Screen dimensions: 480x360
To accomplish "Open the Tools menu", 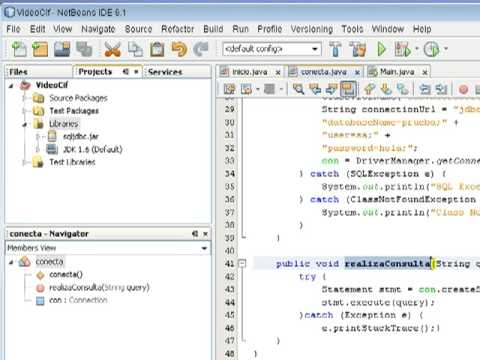I will [352, 29].
